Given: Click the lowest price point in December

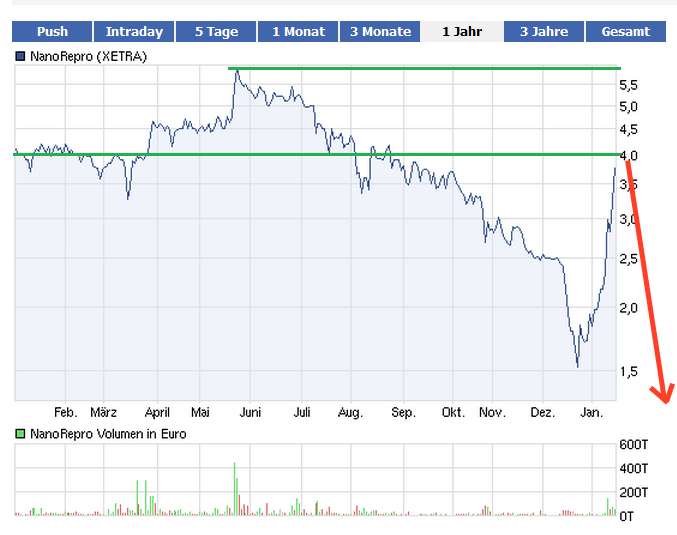Looking at the screenshot, I should (577, 366).
